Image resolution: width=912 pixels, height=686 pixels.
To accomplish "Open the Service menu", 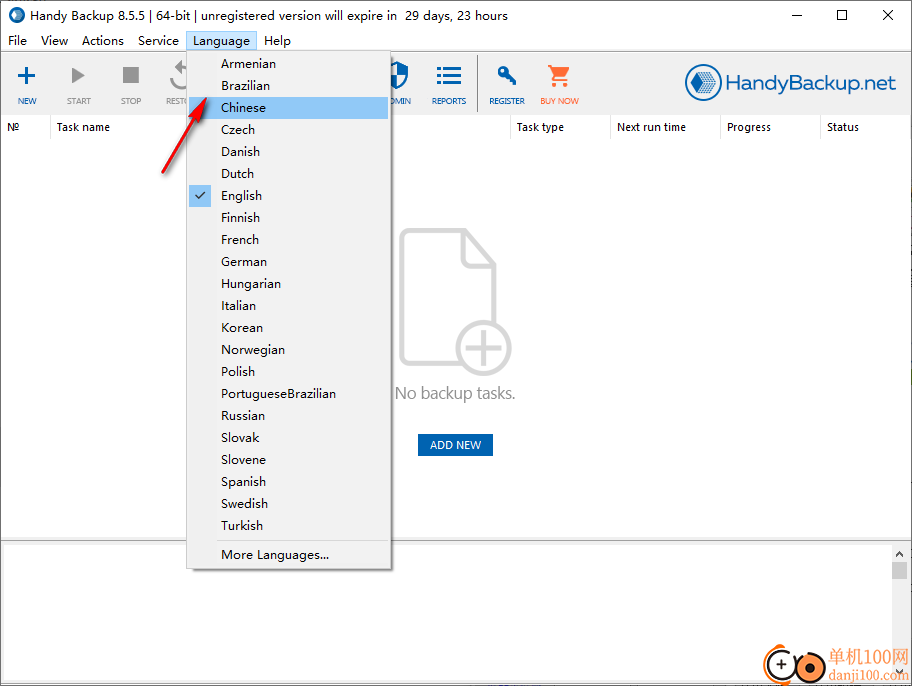I will (158, 41).
